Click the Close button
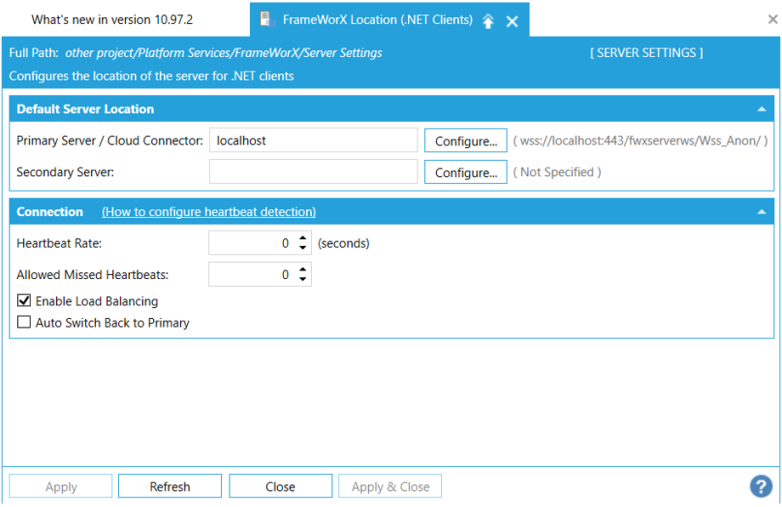The image size is (782, 507). tap(280, 487)
